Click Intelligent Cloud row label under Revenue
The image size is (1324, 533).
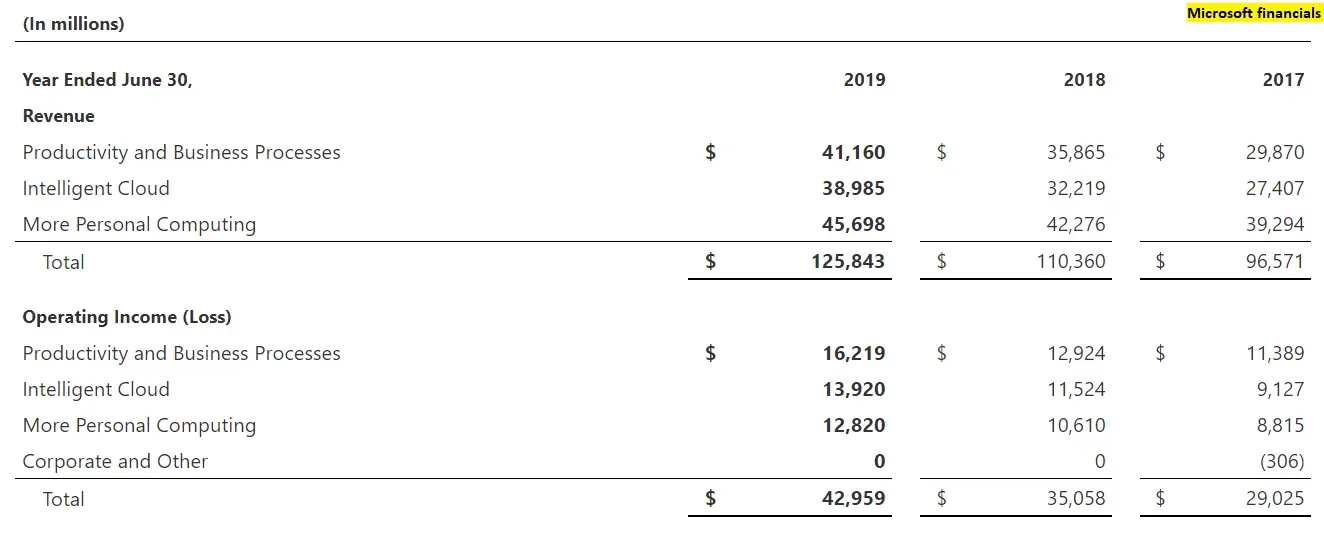96,188
